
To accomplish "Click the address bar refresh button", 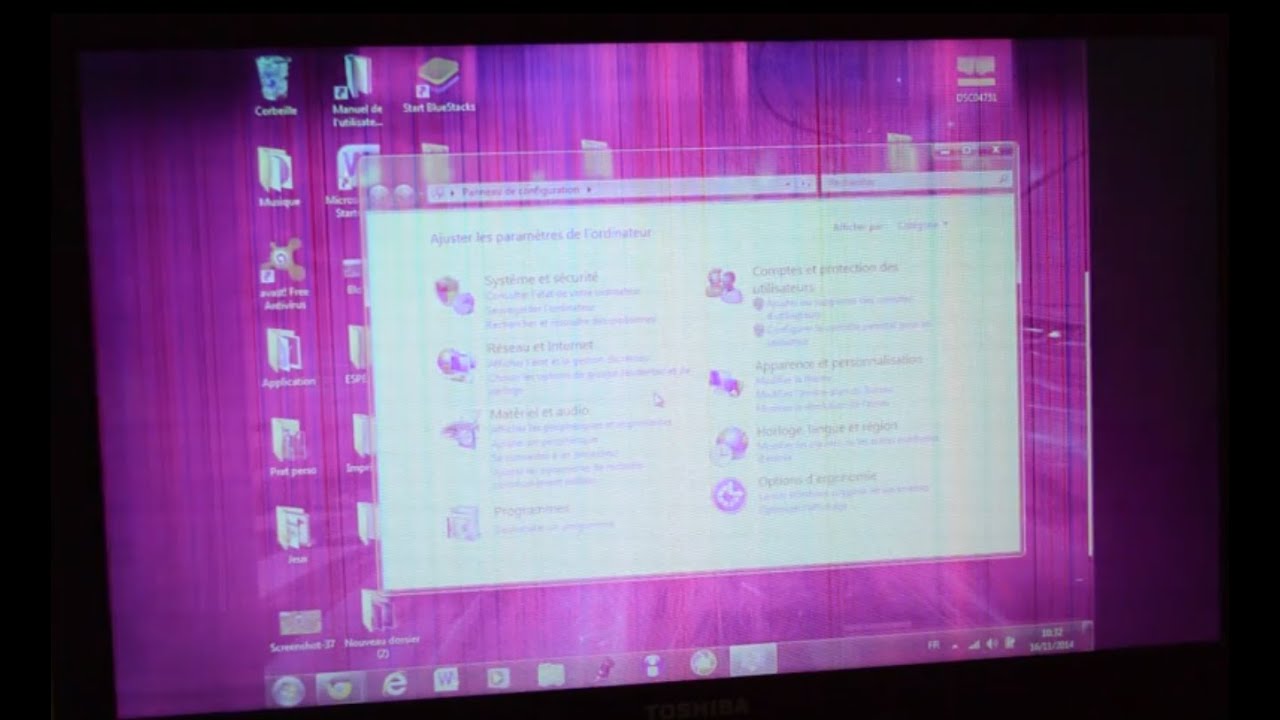I will pyautogui.click(x=805, y=185).
